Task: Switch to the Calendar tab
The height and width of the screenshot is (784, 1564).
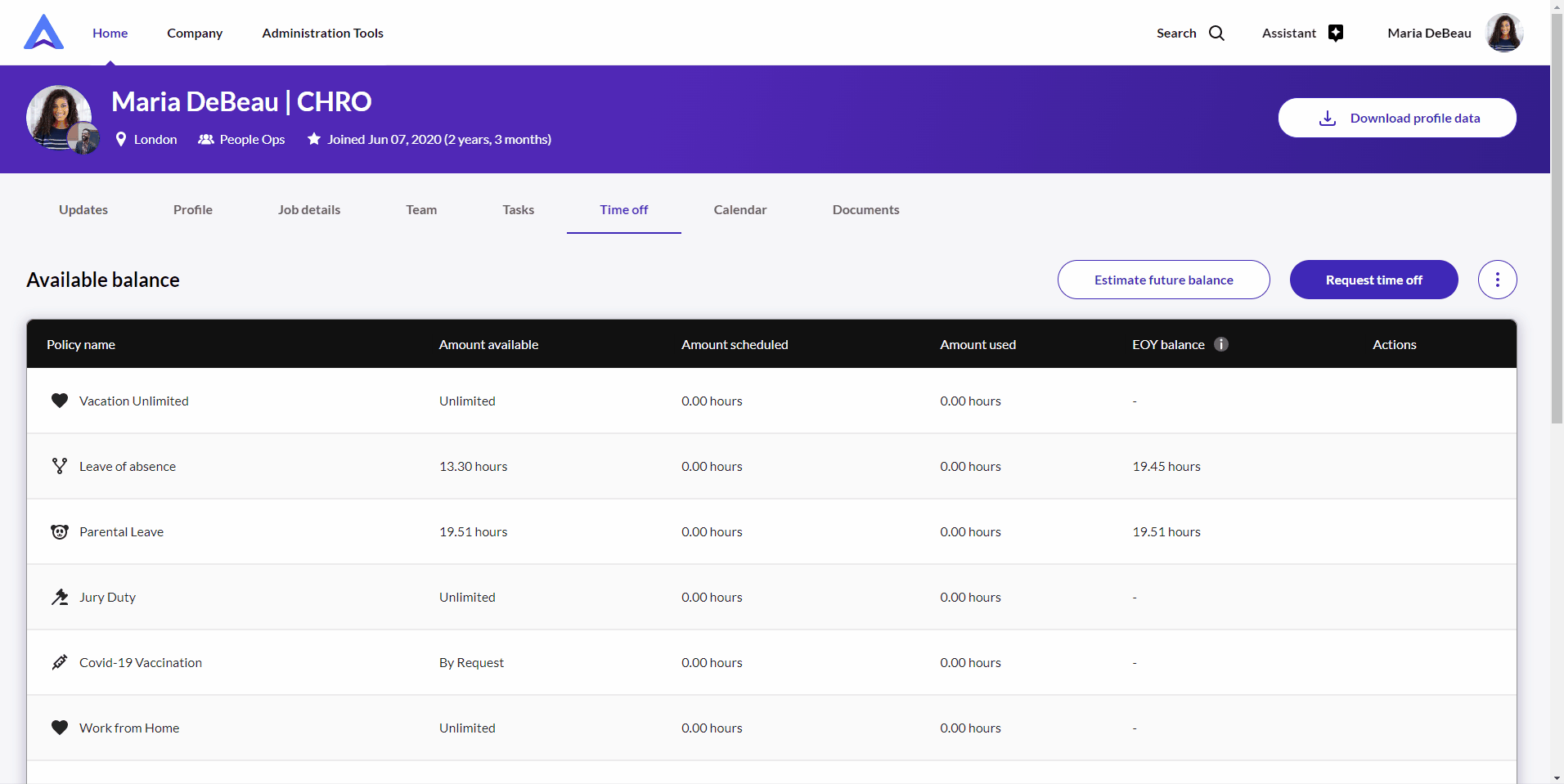Action: [x=739, y=209]
